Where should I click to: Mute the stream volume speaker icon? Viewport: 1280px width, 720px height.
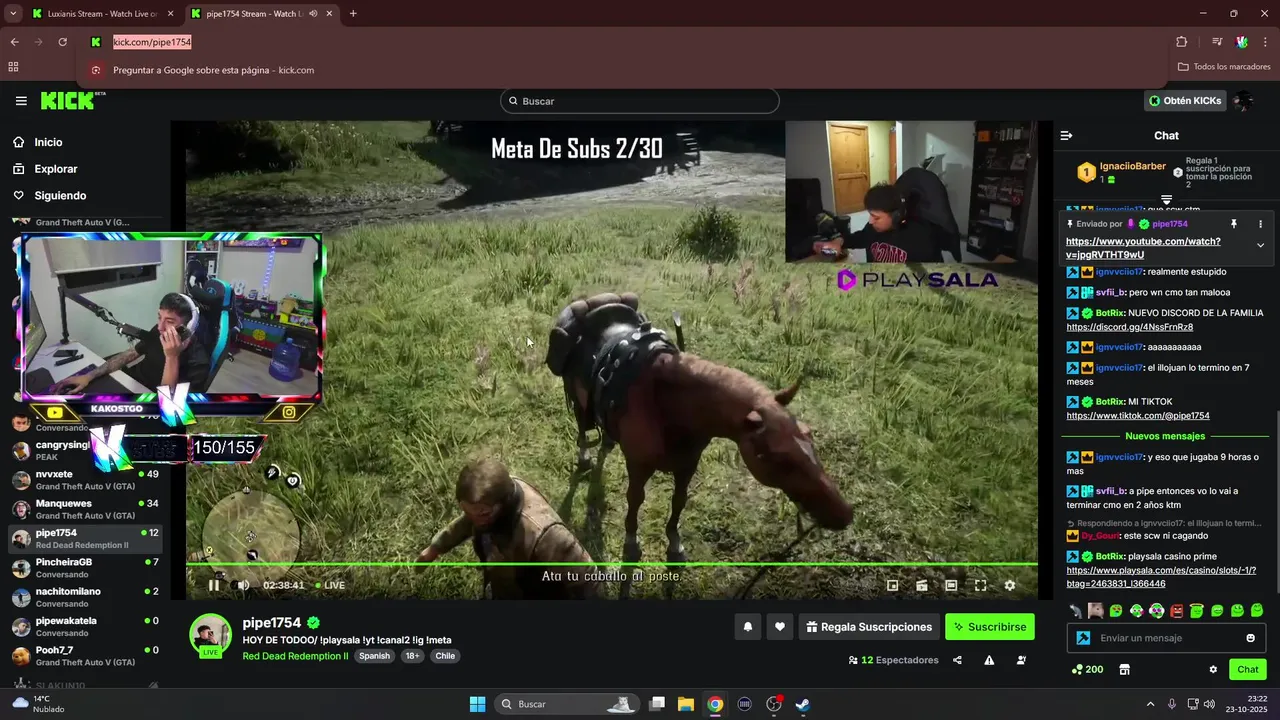(242, 585)
